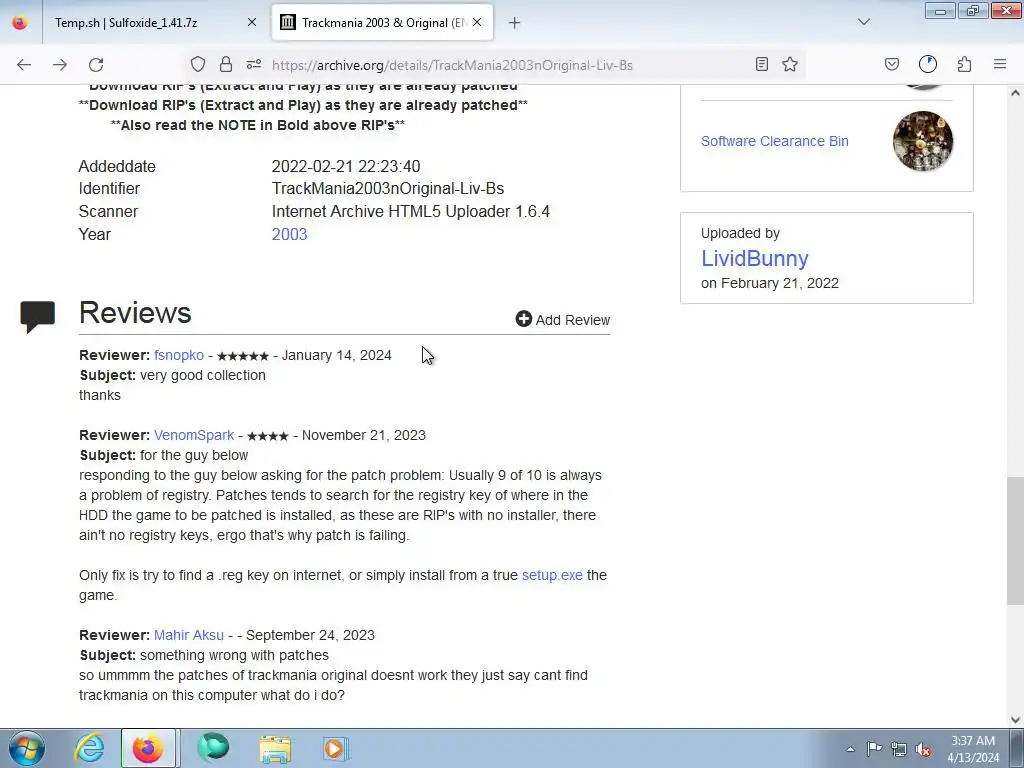Click the Software Clearance Bin thumbnail
The image size is (1024, 768).
pos(923,141)
